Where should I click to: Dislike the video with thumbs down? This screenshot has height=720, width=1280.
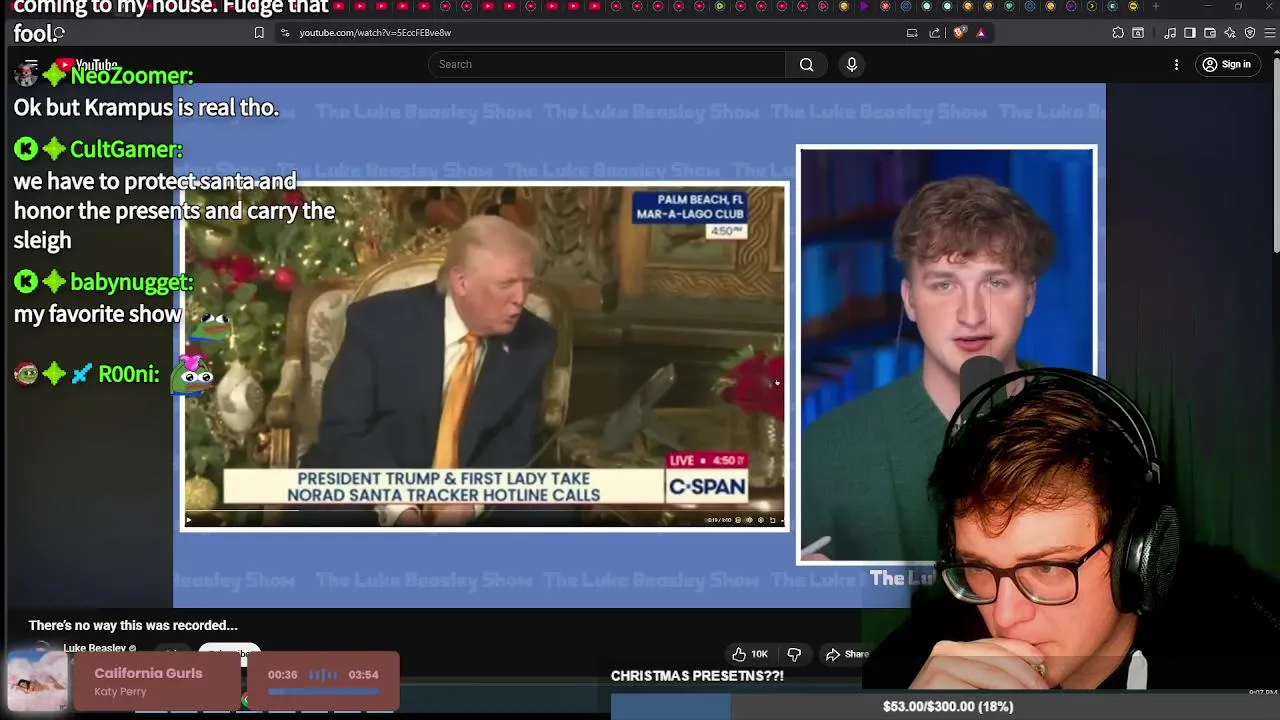tap(794, 654)
